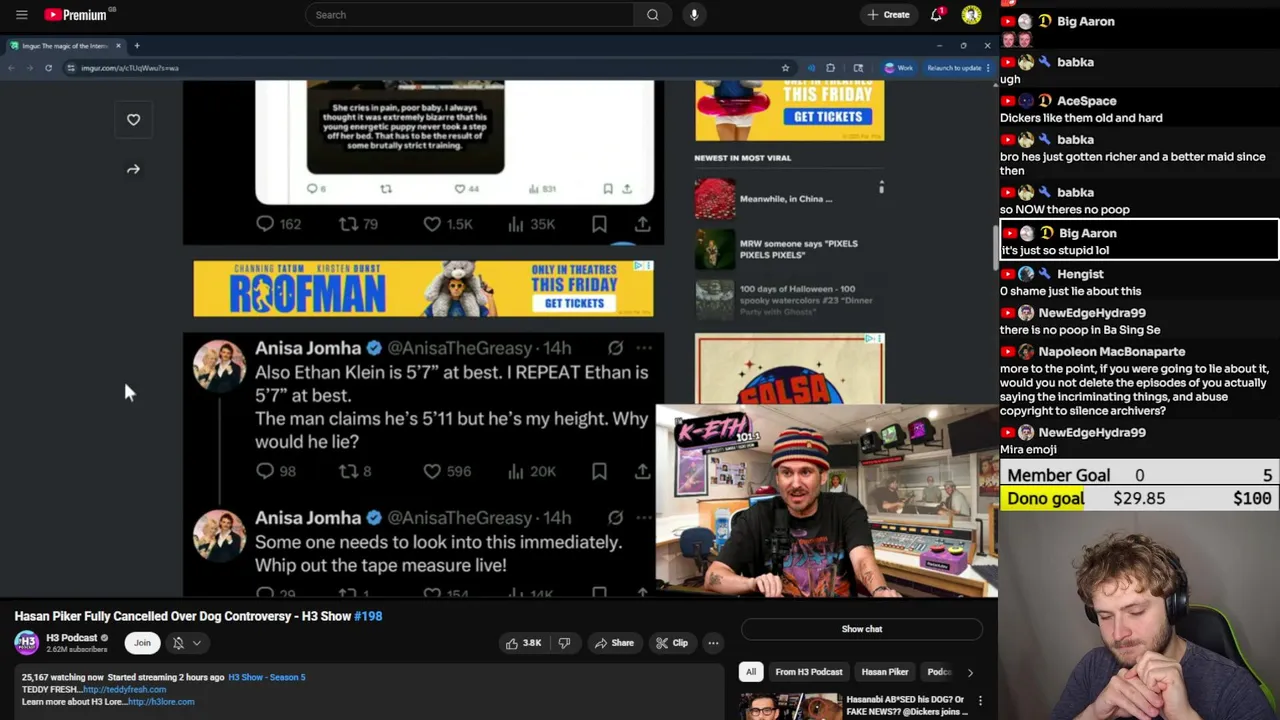Open H3 Show - Season 5 link

coord(267,678)
